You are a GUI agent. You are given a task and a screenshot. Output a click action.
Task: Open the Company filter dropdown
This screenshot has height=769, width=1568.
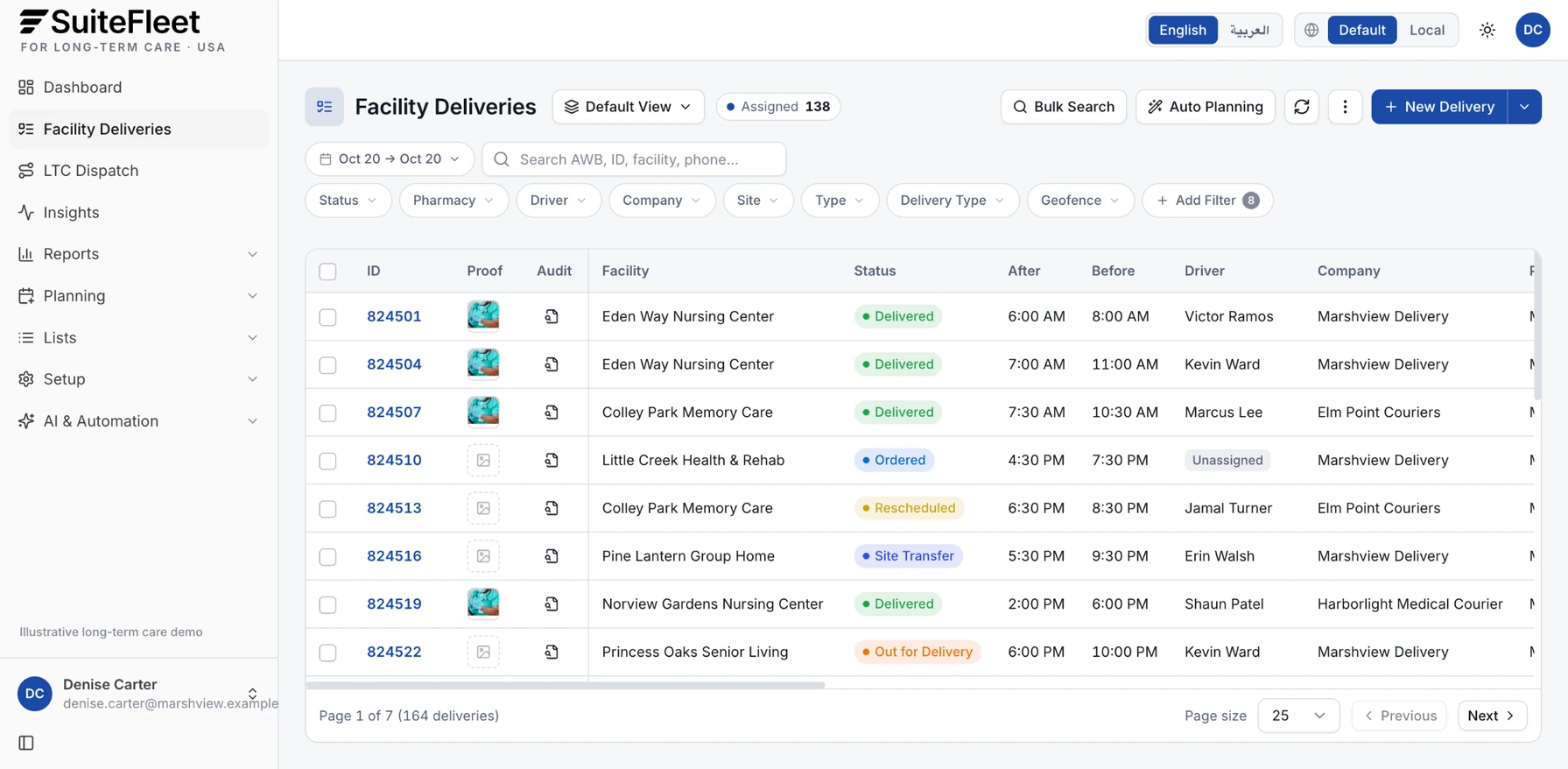(x=662, y=201)
